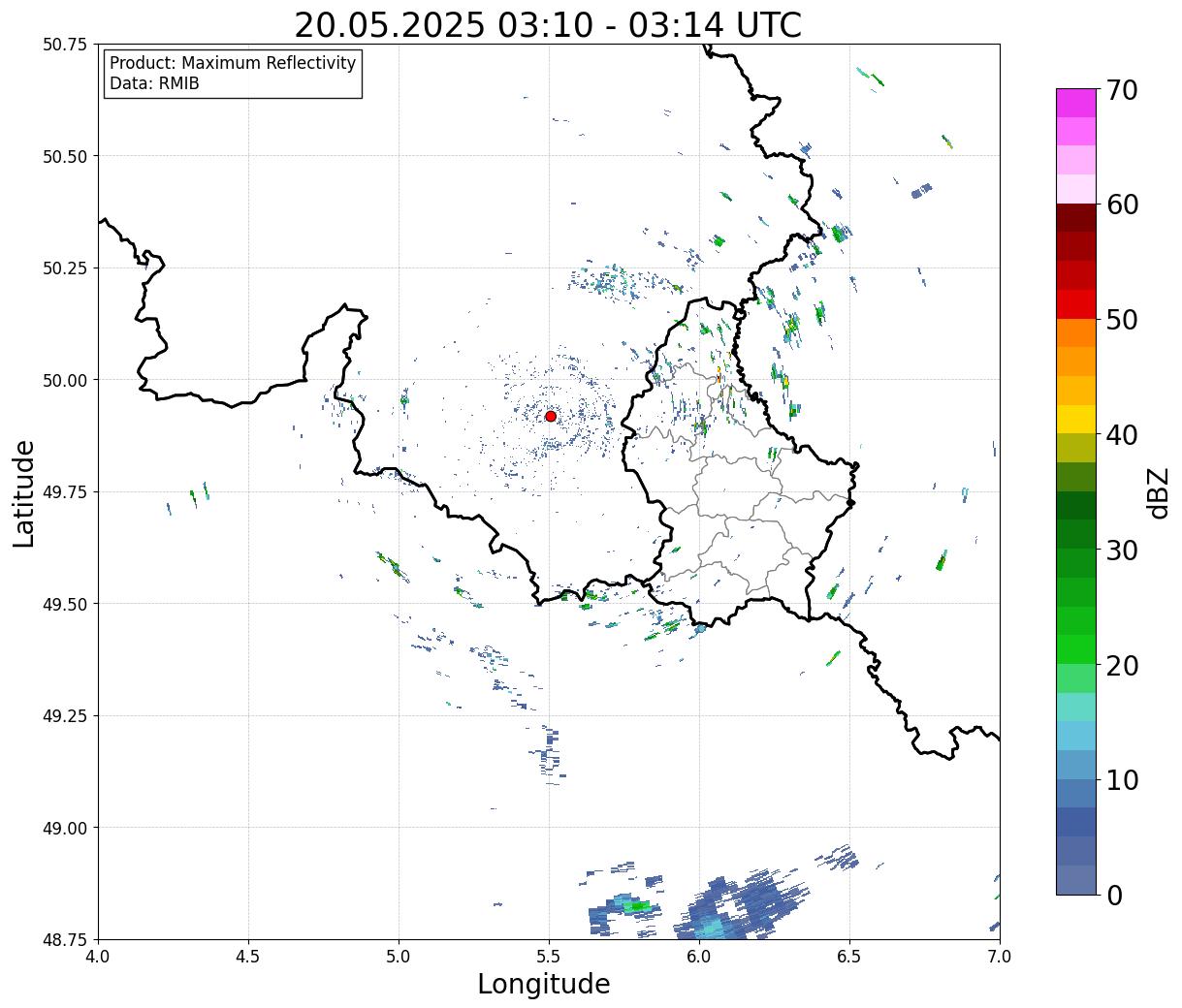Screen dimensions: 1182x1008
Task: Click longitude tick label 4.5
Action: pyautogui.click(x=248, y=957)
